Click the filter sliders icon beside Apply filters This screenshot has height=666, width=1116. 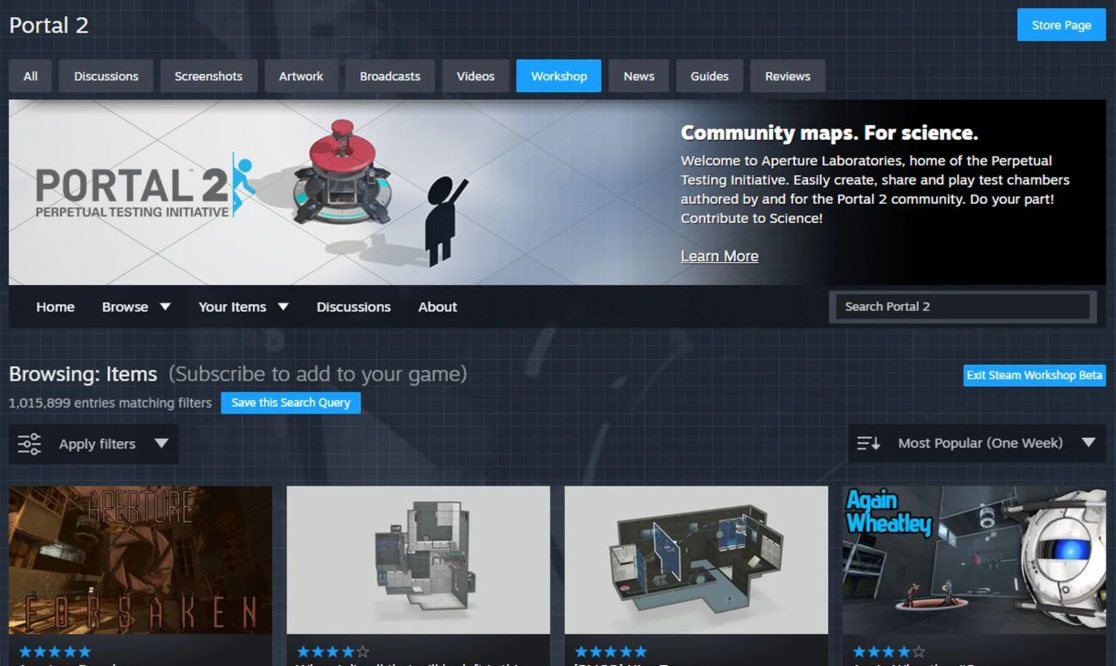coord(28,443)
